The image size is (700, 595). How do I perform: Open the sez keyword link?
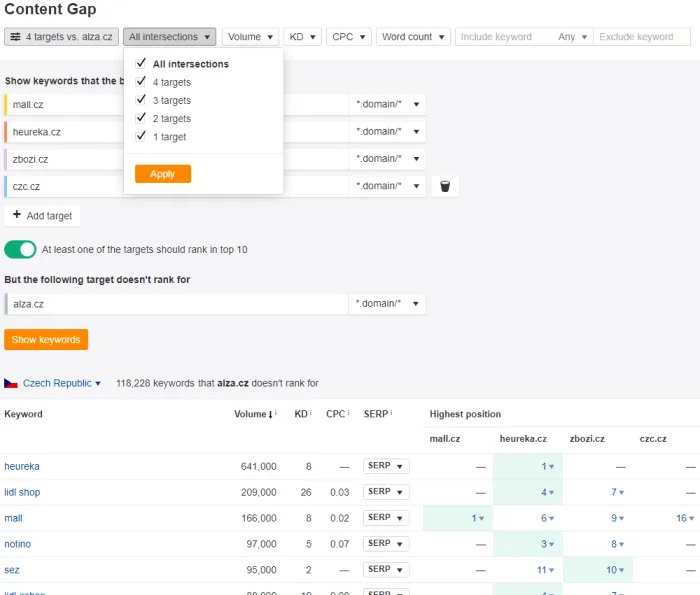[12, 570]
